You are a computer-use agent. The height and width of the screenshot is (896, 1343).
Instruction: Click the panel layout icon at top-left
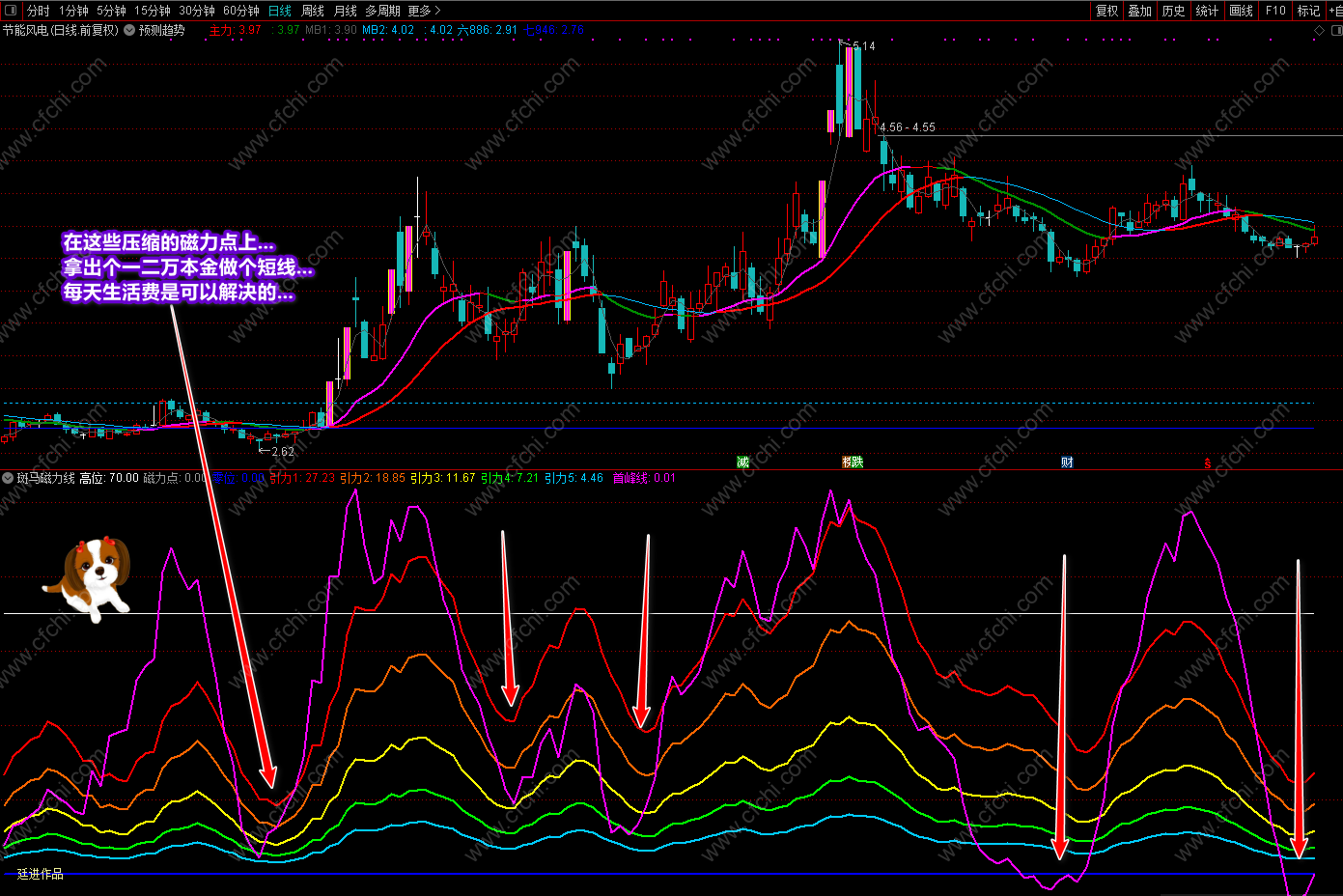[11, 11]
